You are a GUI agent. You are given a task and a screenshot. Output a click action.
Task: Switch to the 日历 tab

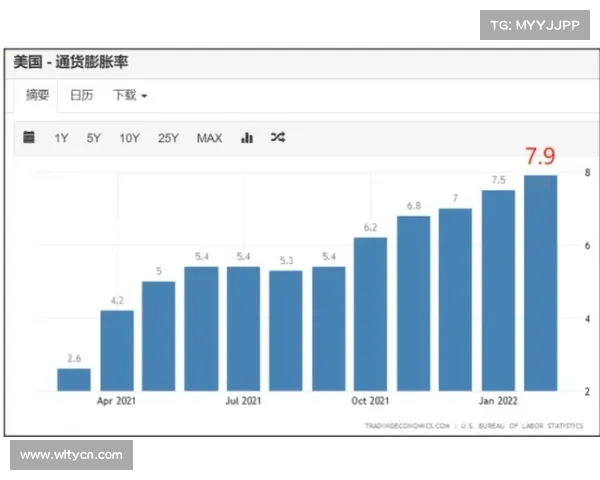(82, 95)
